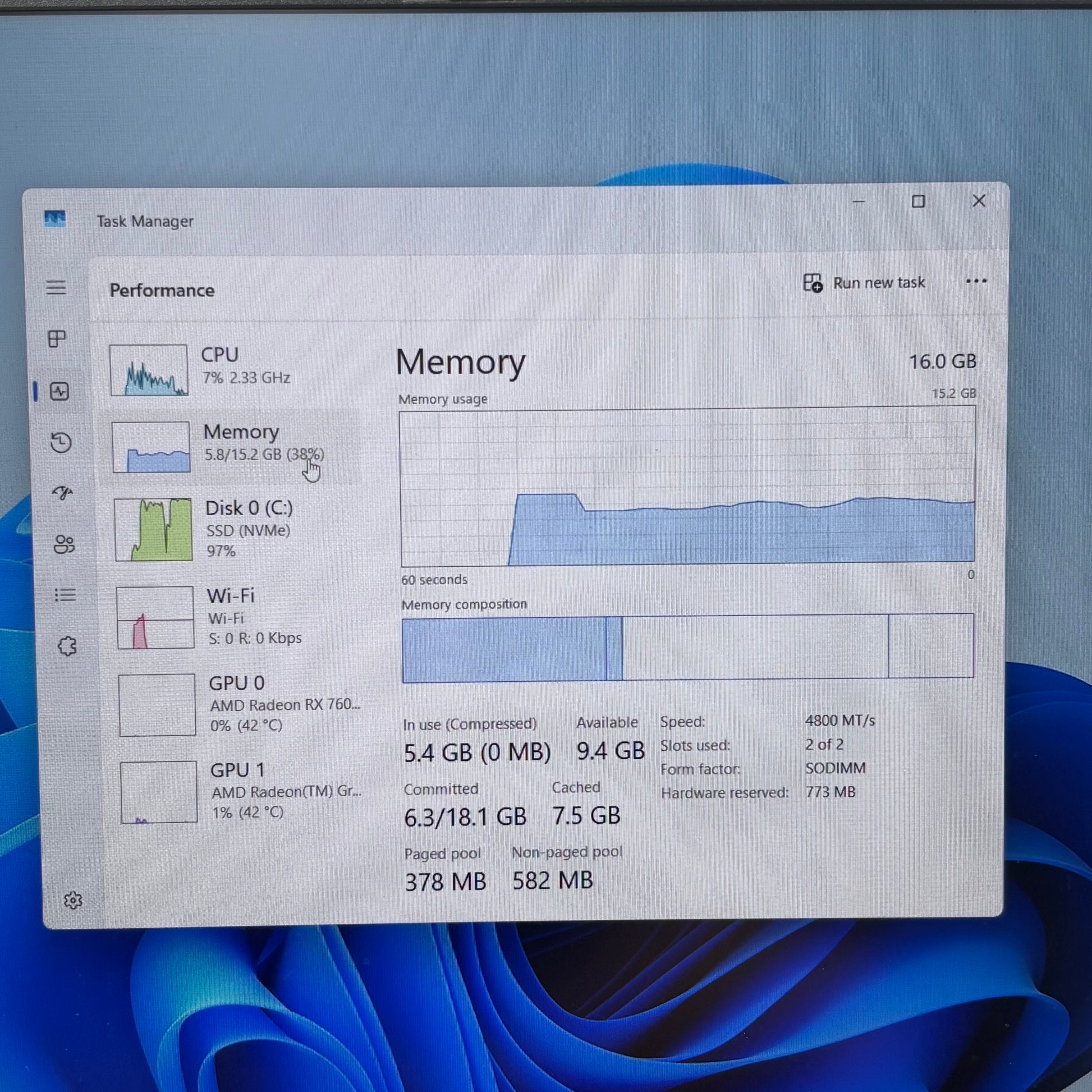Expand the three-dot more options menu
This screenshot has height=1092, width=1092.
click(x=976, y=281)
